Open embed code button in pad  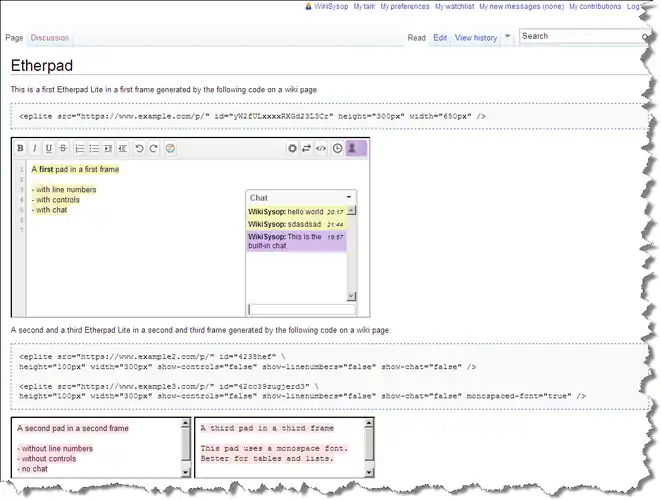tap(321, 148)
